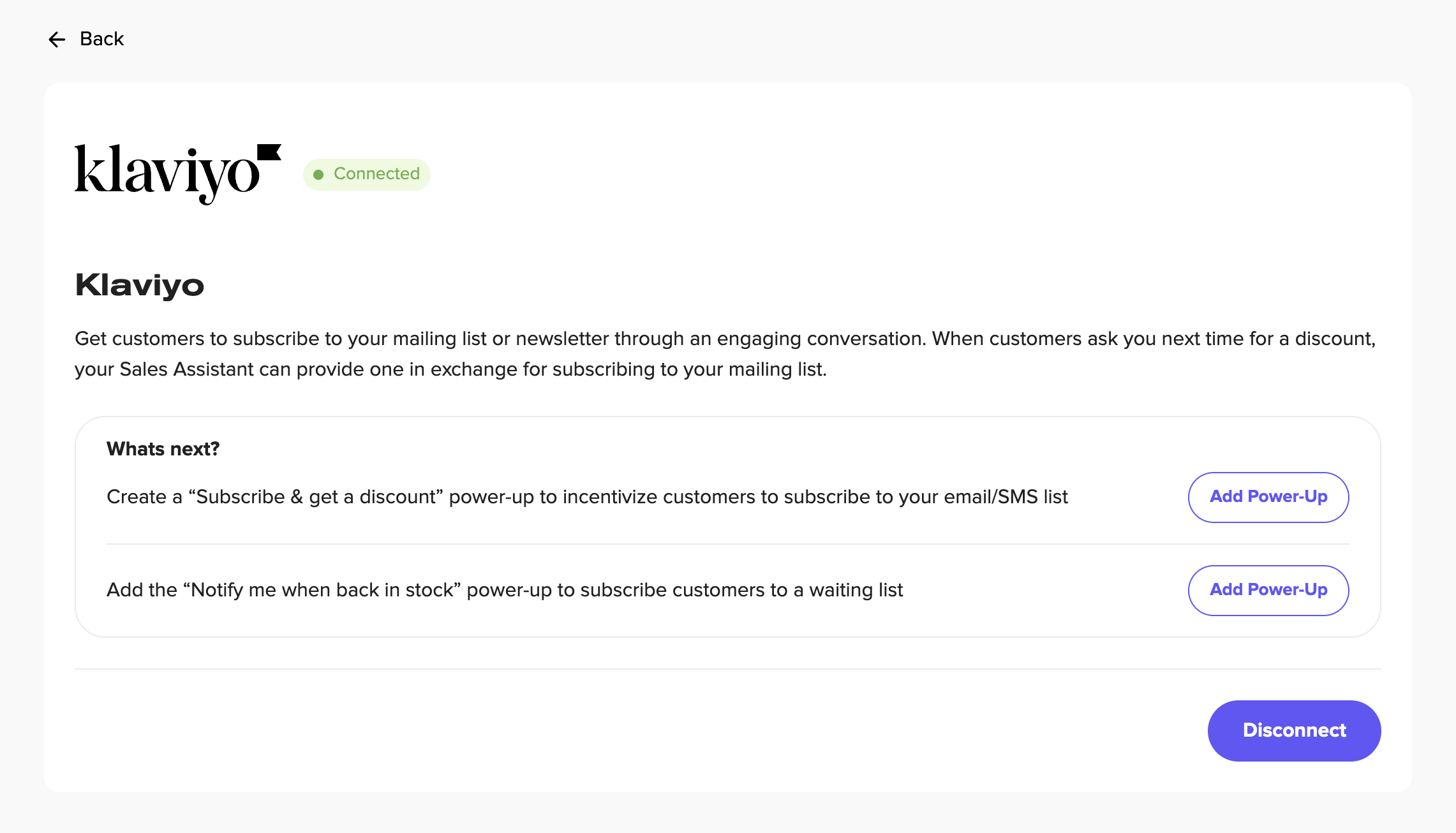Go back using the Back label
Viewport: 1456px width, 833px height.
pyautogui.click(x=101, y=39)
